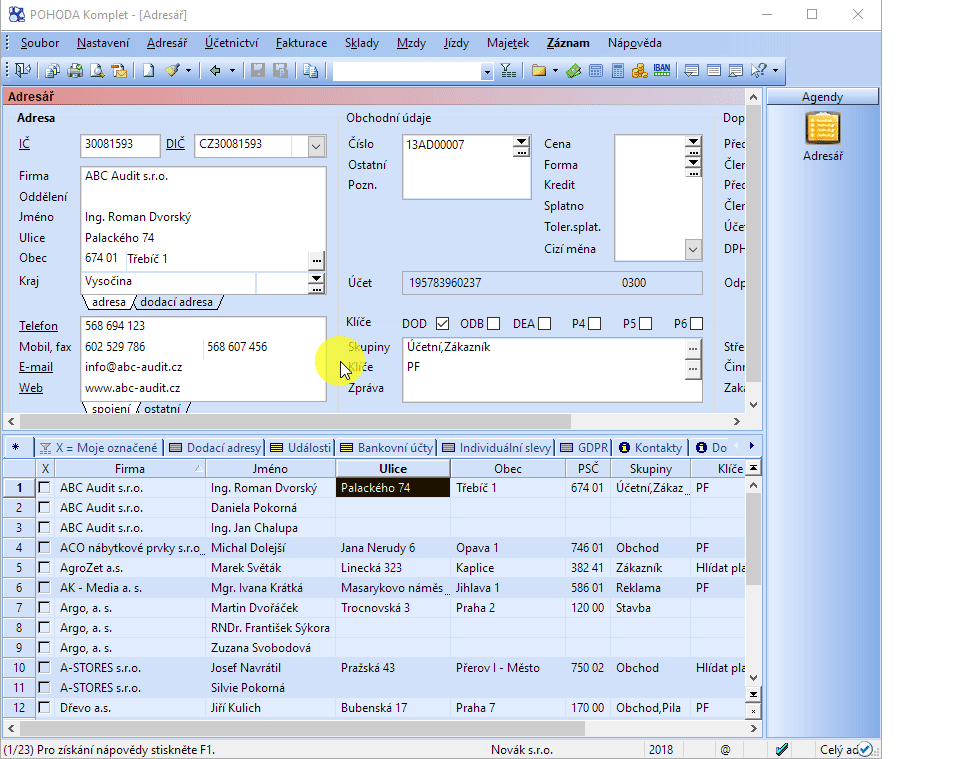Click the table vertical scrollbar thumb

(753, 539)
